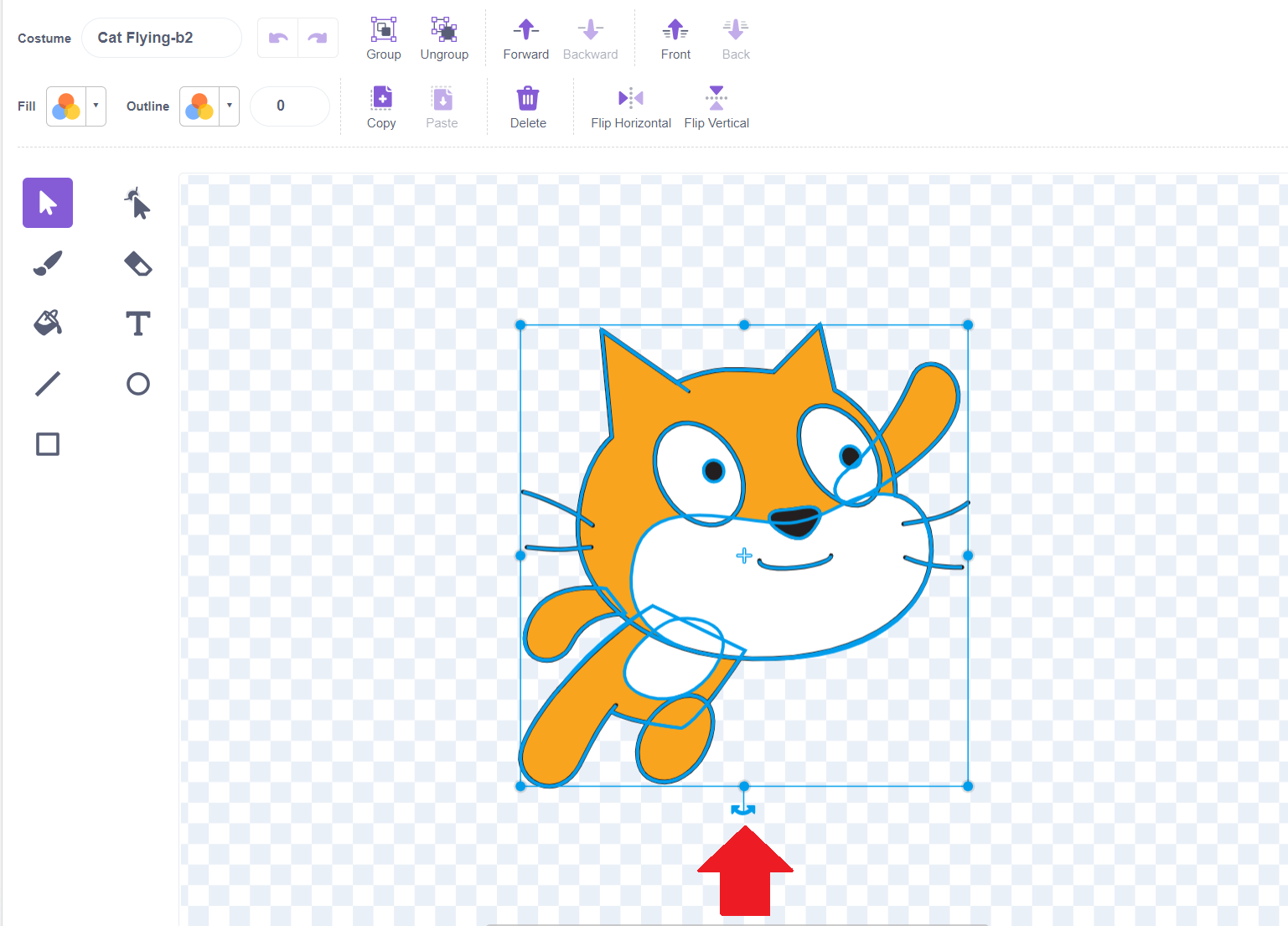The width and height of the screenshot is (1288, 926).
Task: Click the Undo arrow button
Action: tap(278, 38)
